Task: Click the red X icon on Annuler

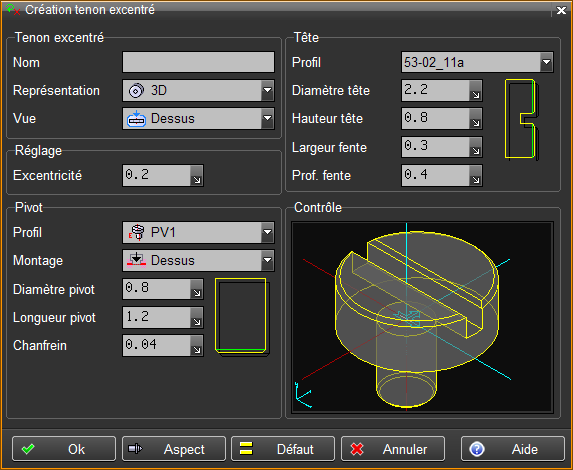Action: coord(357,449)
